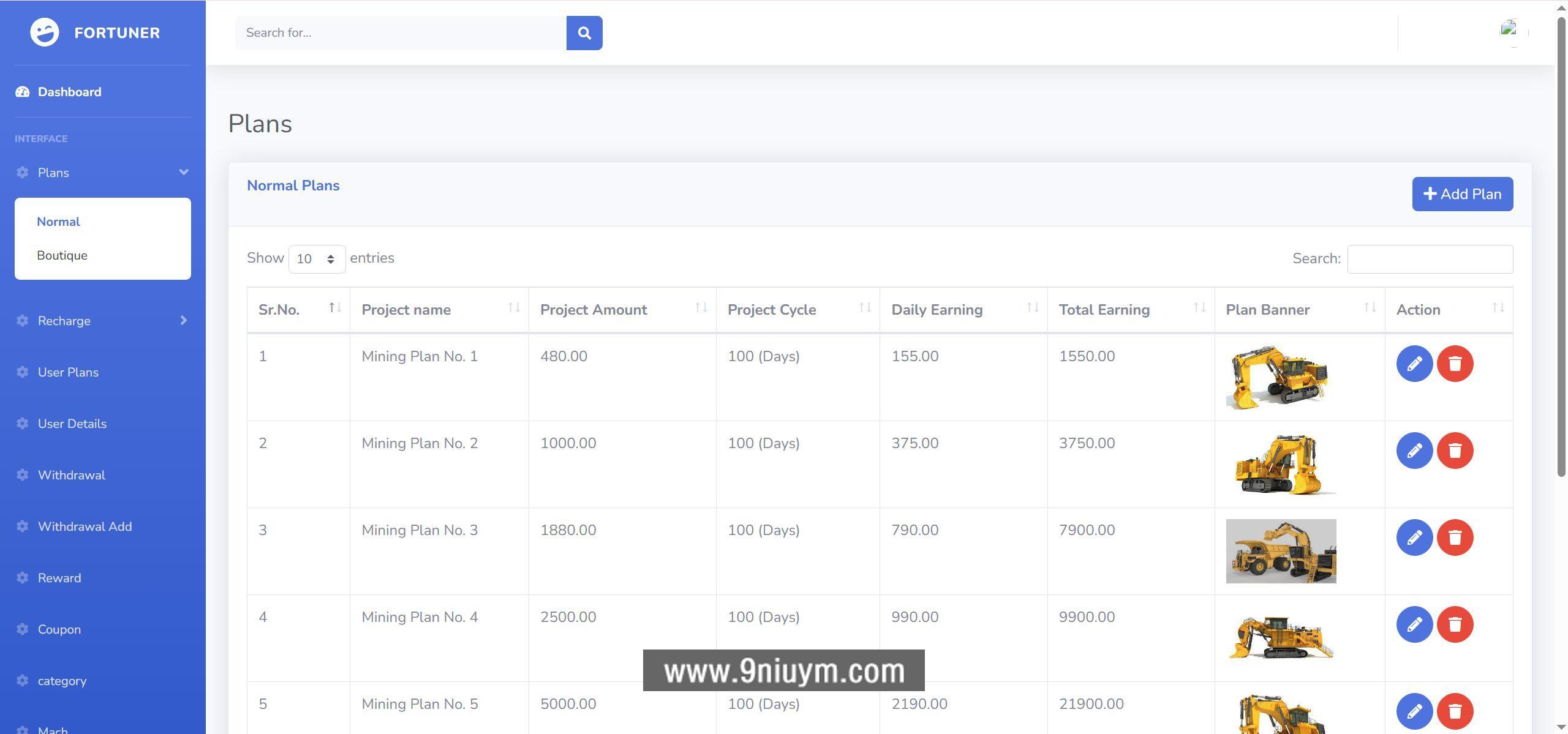This screenshot has width=1568, height=734.
Task: Click the Dashboard gauge icon
Action: coord(23,92)
